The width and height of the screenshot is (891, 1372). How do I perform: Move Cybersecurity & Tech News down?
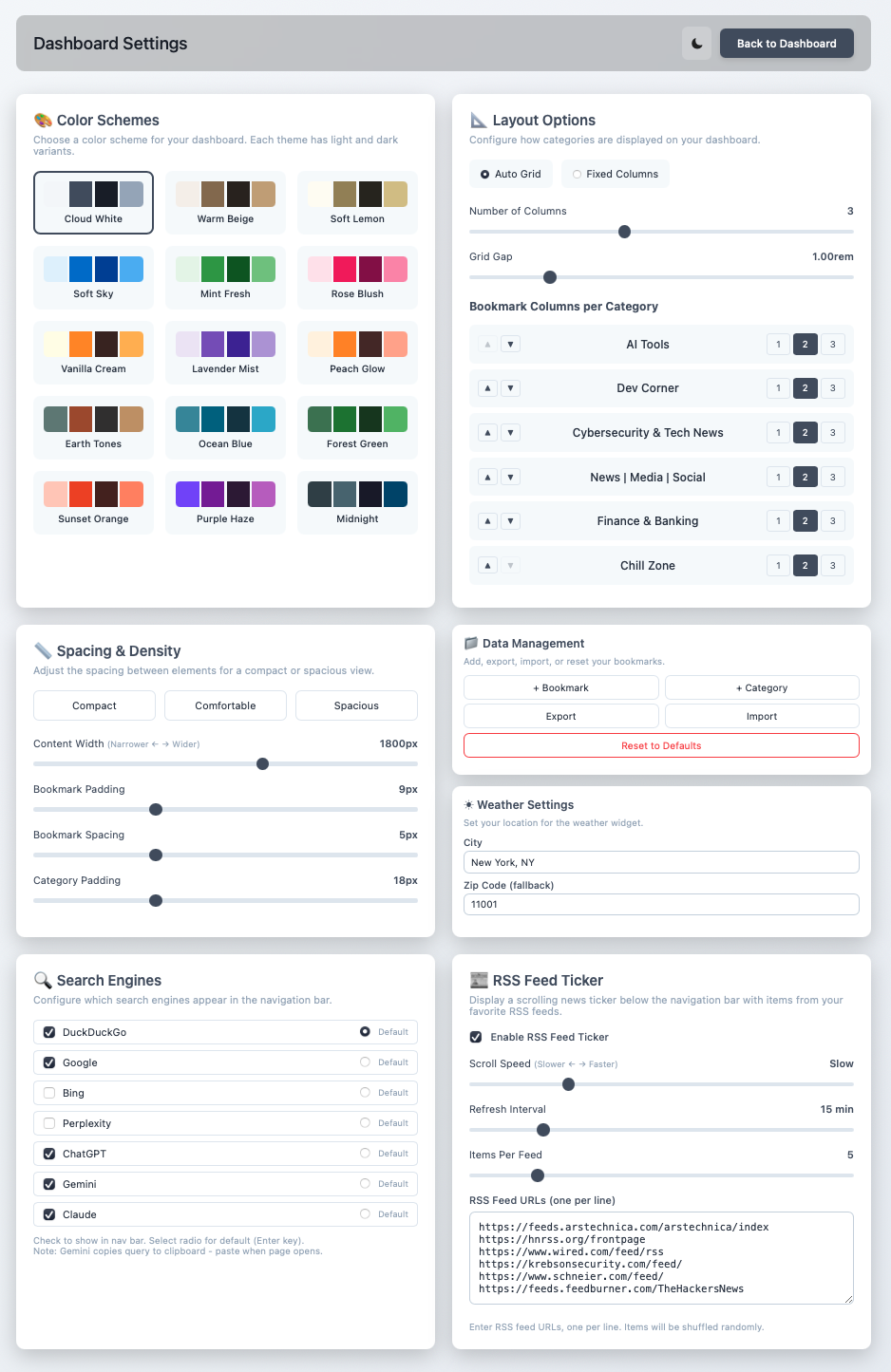(511, 432)
